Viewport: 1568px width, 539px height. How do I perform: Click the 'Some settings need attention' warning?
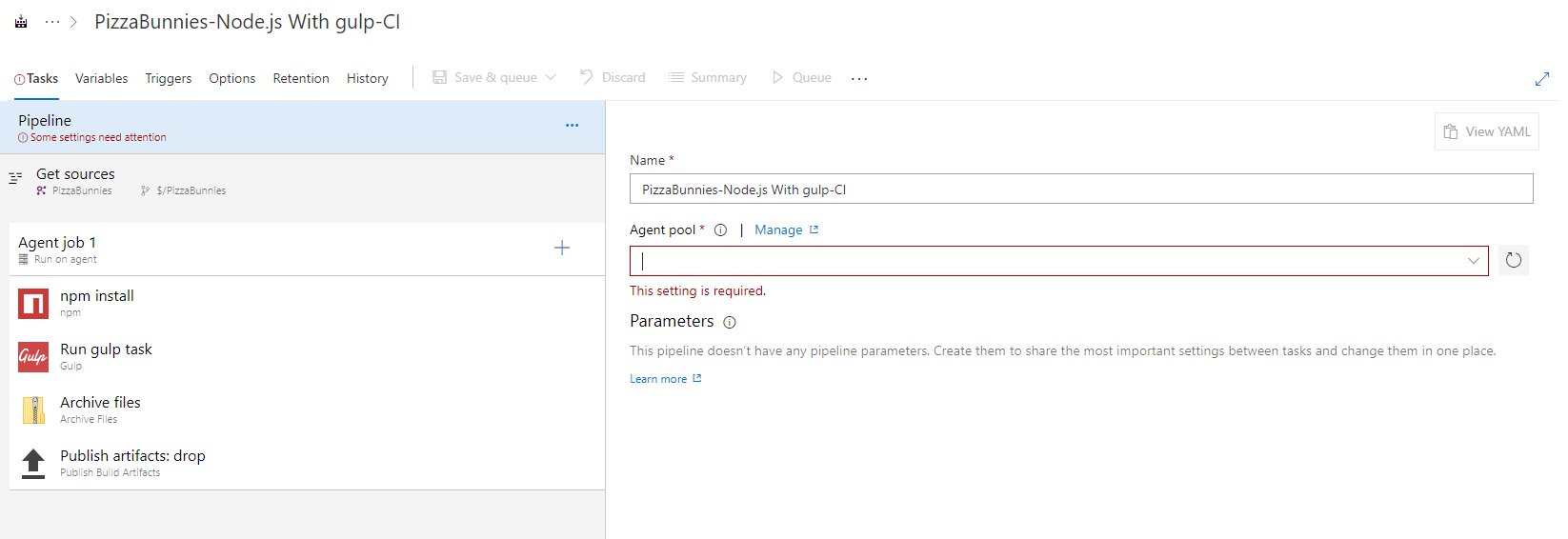[x=98, y=137]
